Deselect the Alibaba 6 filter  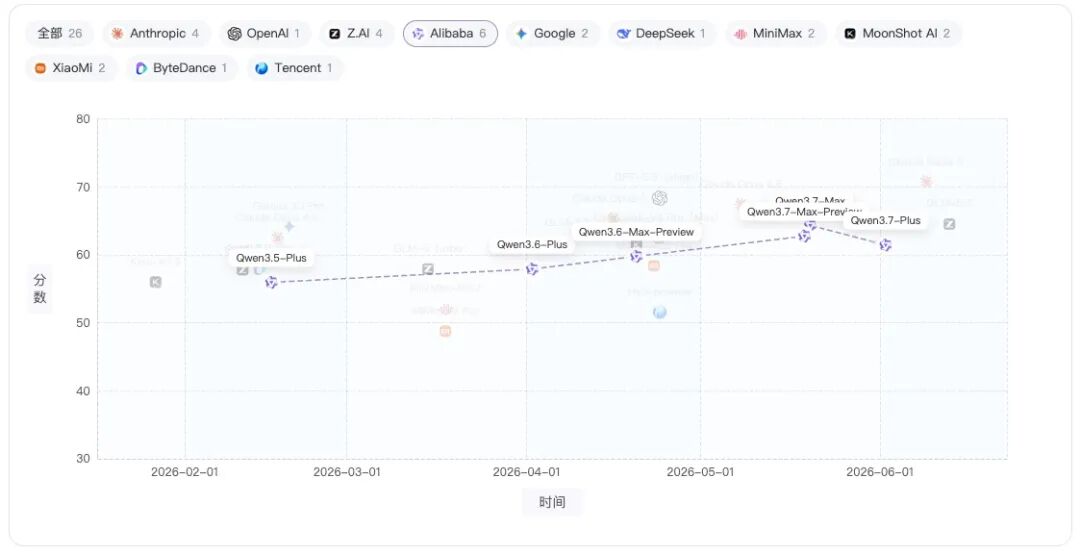pos(450,33)
